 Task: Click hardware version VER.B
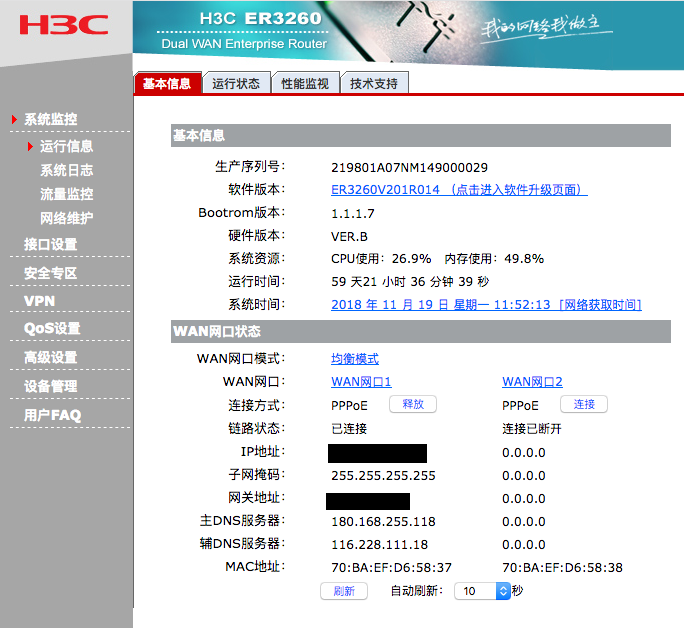(349, 237)
